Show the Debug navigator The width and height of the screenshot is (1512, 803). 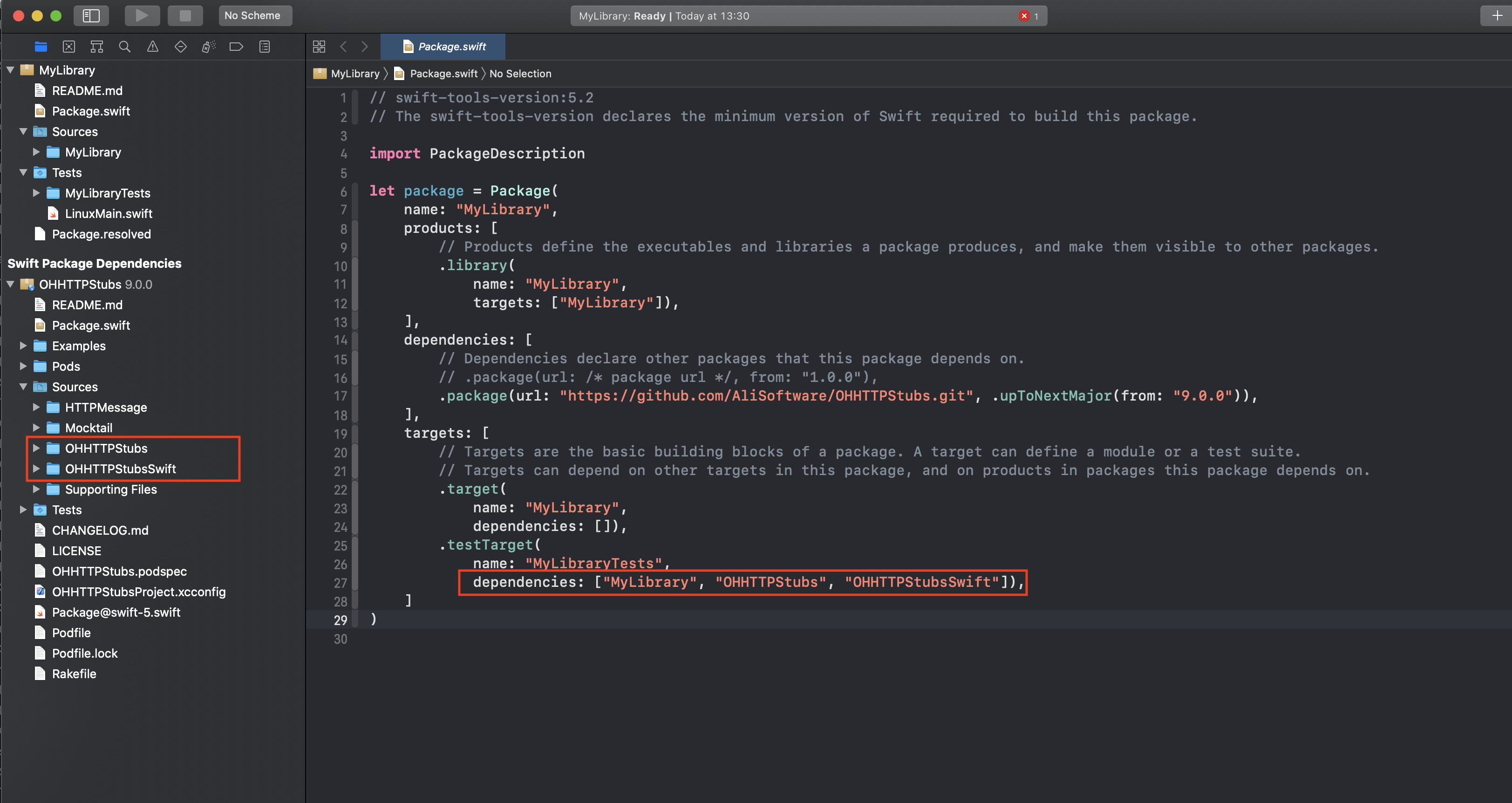(208, 47)
